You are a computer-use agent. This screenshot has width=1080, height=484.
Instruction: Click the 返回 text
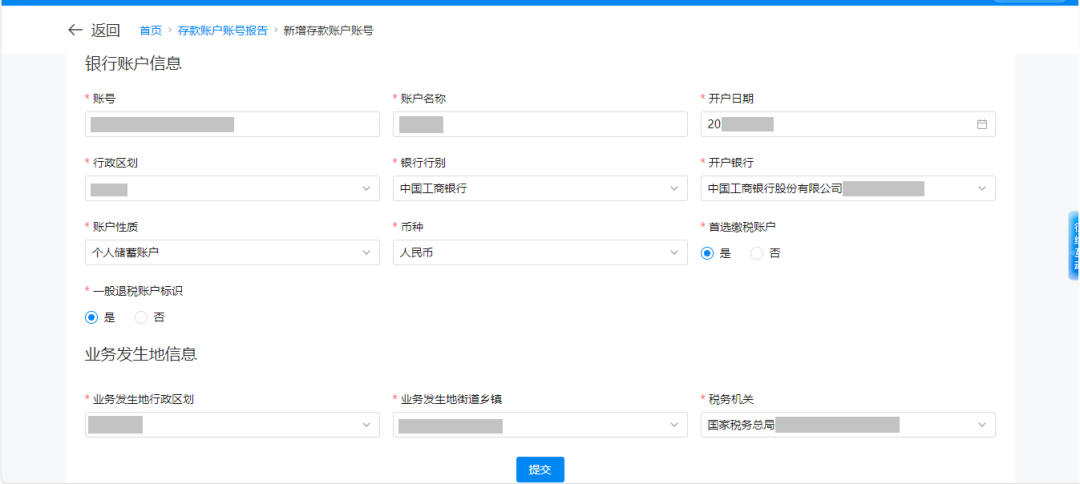(x=105, y=30)
